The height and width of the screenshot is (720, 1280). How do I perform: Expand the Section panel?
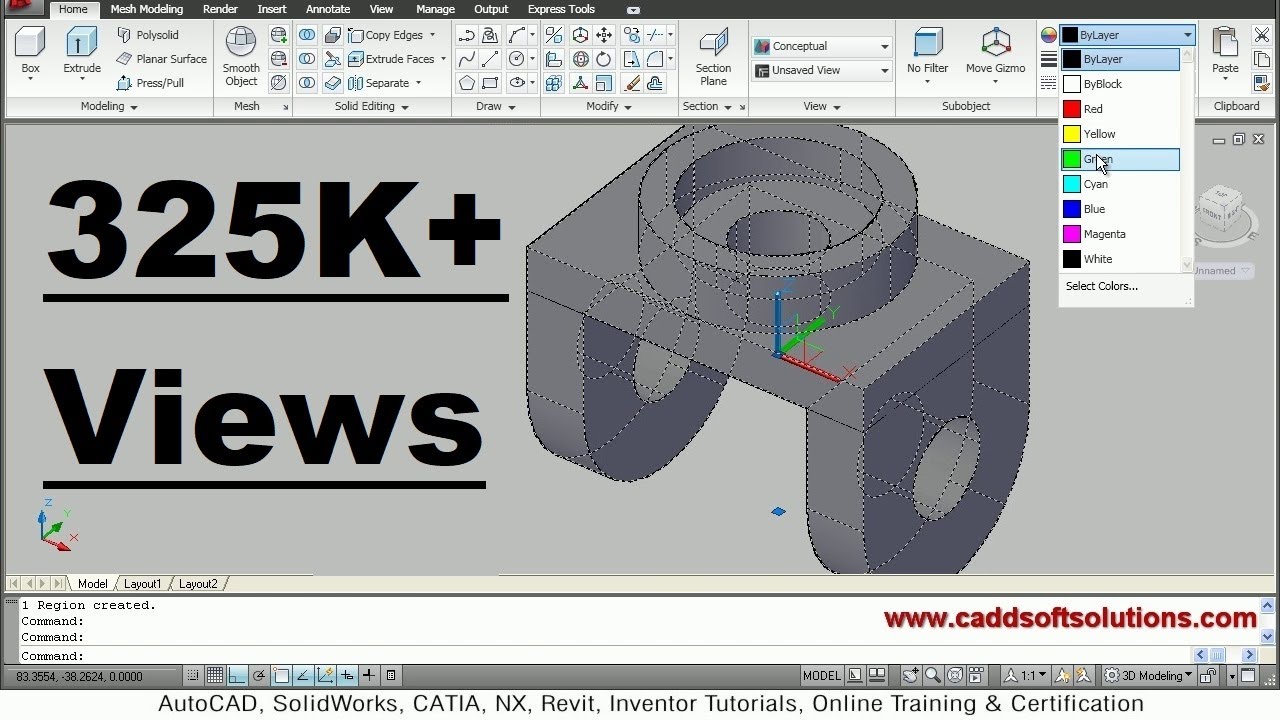[707, 106]
